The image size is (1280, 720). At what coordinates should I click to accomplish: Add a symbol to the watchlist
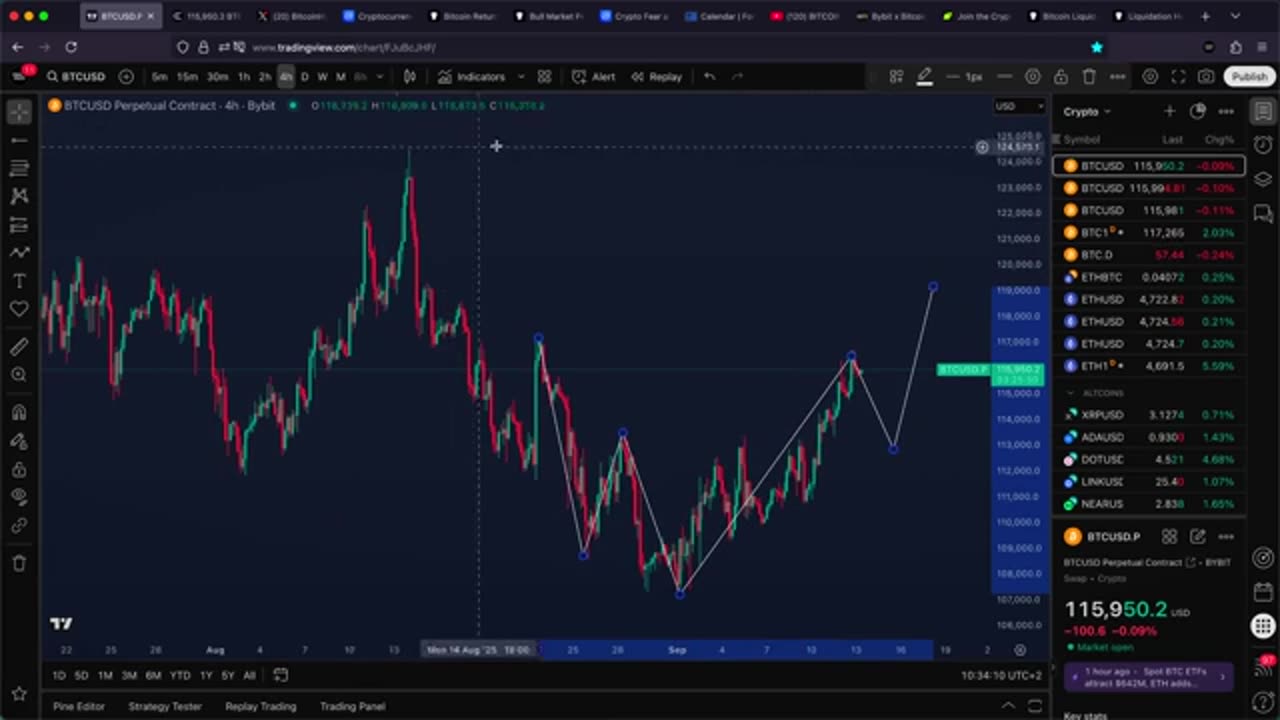pos(1169,111)
